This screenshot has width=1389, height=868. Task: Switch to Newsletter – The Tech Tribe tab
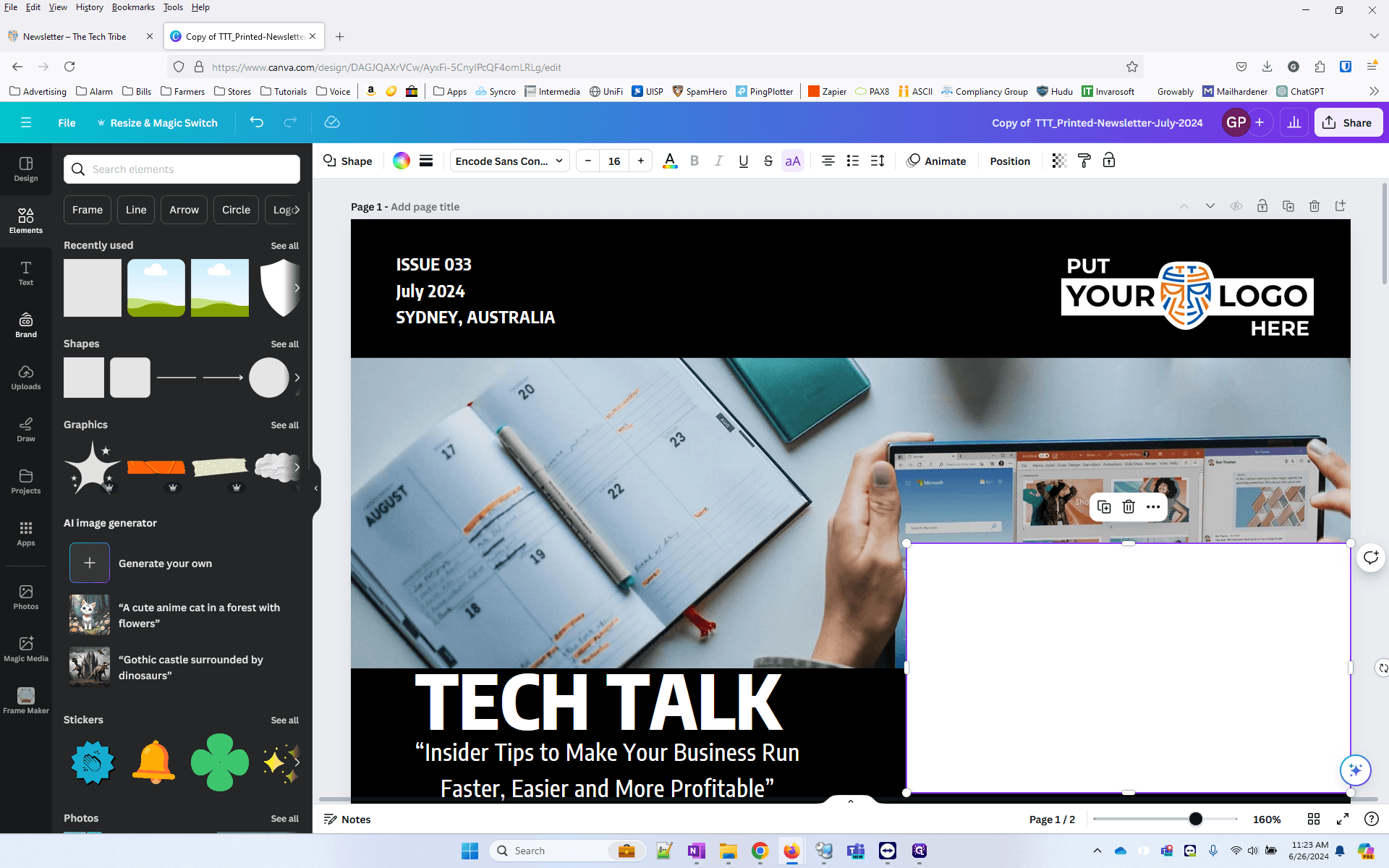75,36
